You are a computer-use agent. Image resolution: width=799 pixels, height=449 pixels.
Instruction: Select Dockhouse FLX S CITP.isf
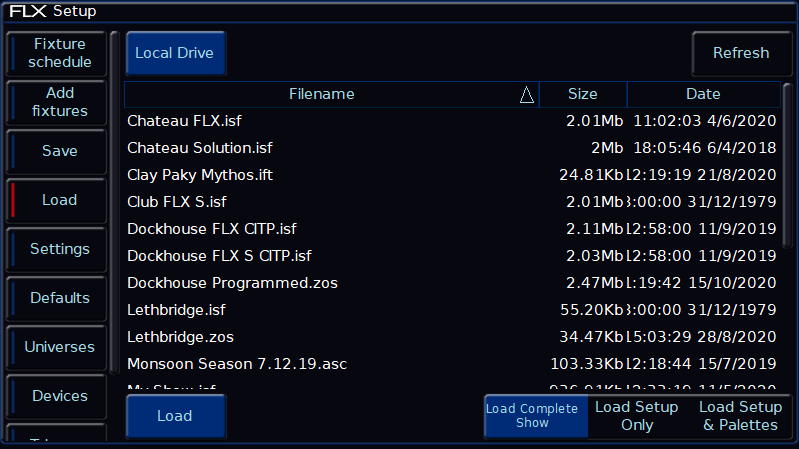coord(451,256)
